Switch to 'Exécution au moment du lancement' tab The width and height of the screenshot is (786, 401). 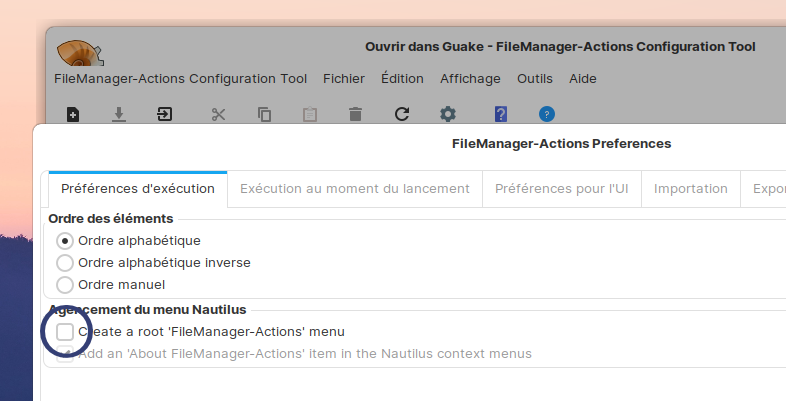point(355,188)
